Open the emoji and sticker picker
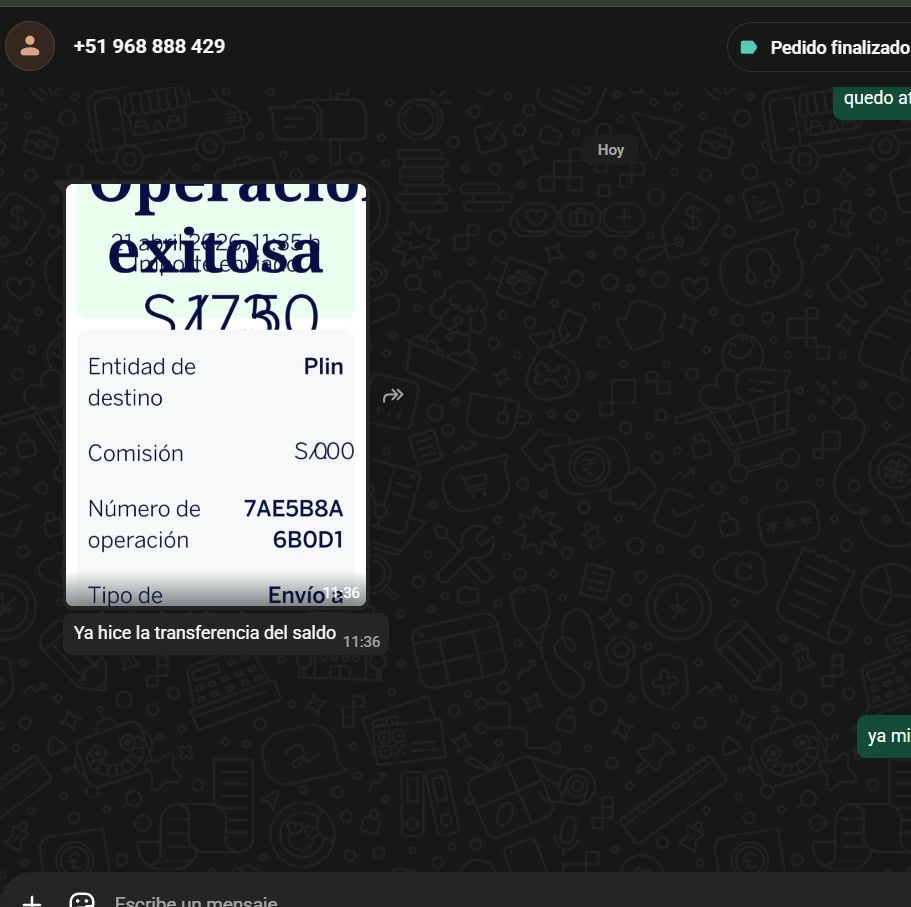Viewport: 911px width, 907px height. [82, 901]
